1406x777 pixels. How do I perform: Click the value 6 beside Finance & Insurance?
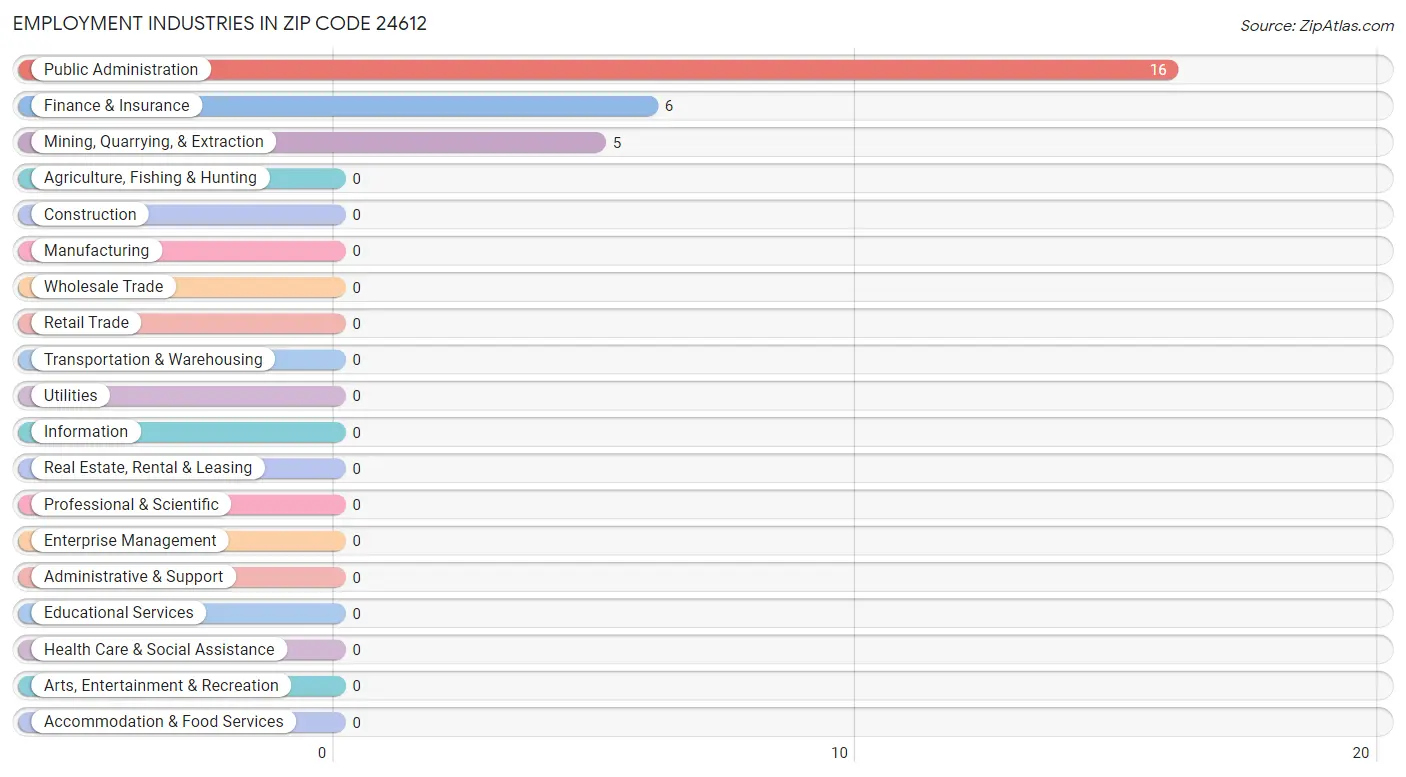click(669, 106)
